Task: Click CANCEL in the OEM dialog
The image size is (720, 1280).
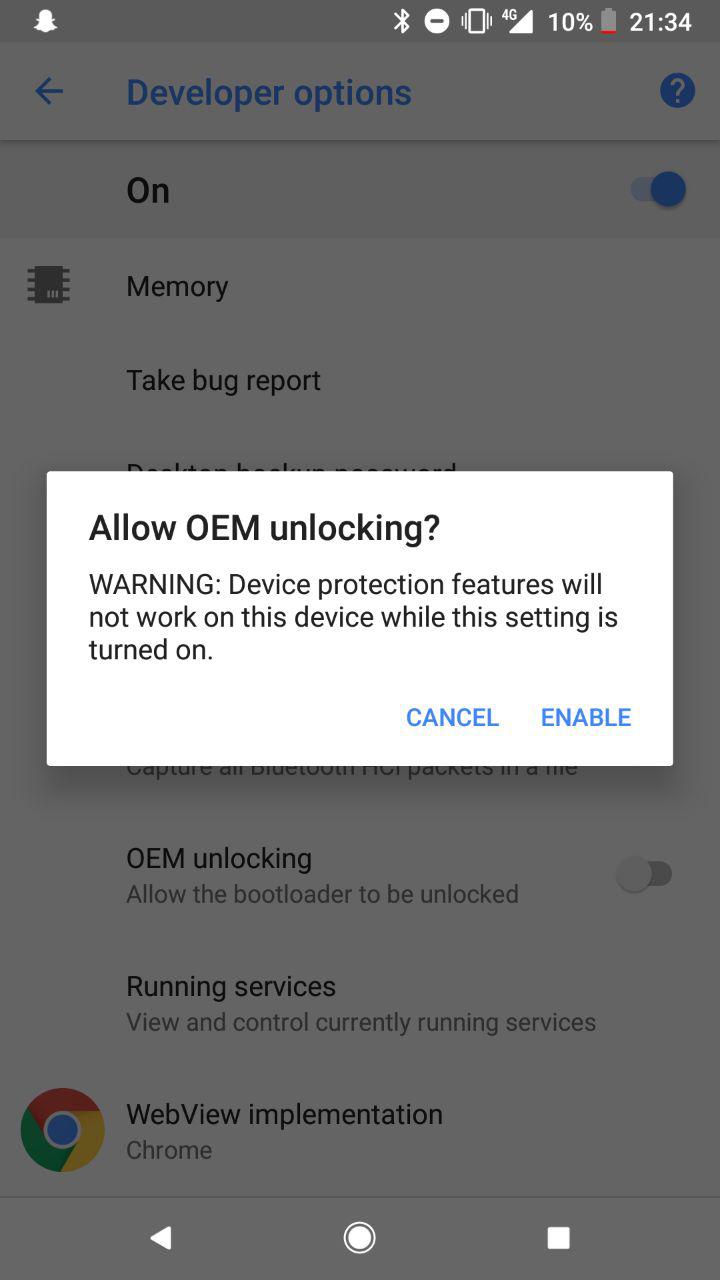Action: pos(452,717)
